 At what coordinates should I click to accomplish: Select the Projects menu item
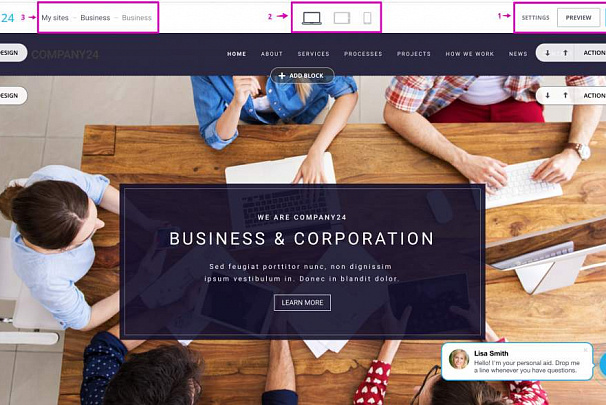[414, 54]
